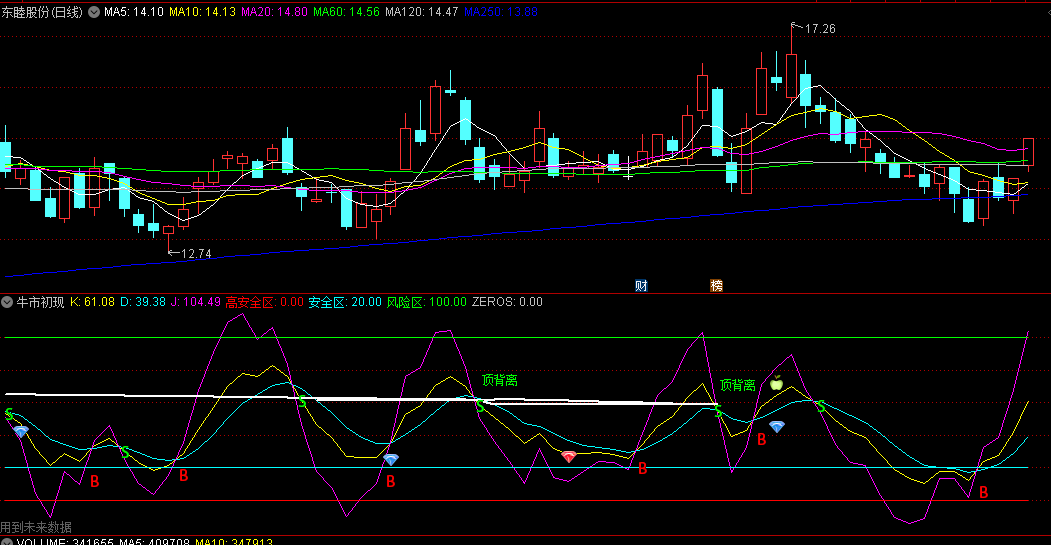Viewport: 1051px width, 545px height.
Task: Click the 榜 ranking marker icon
Action: [x=717, y=286]
